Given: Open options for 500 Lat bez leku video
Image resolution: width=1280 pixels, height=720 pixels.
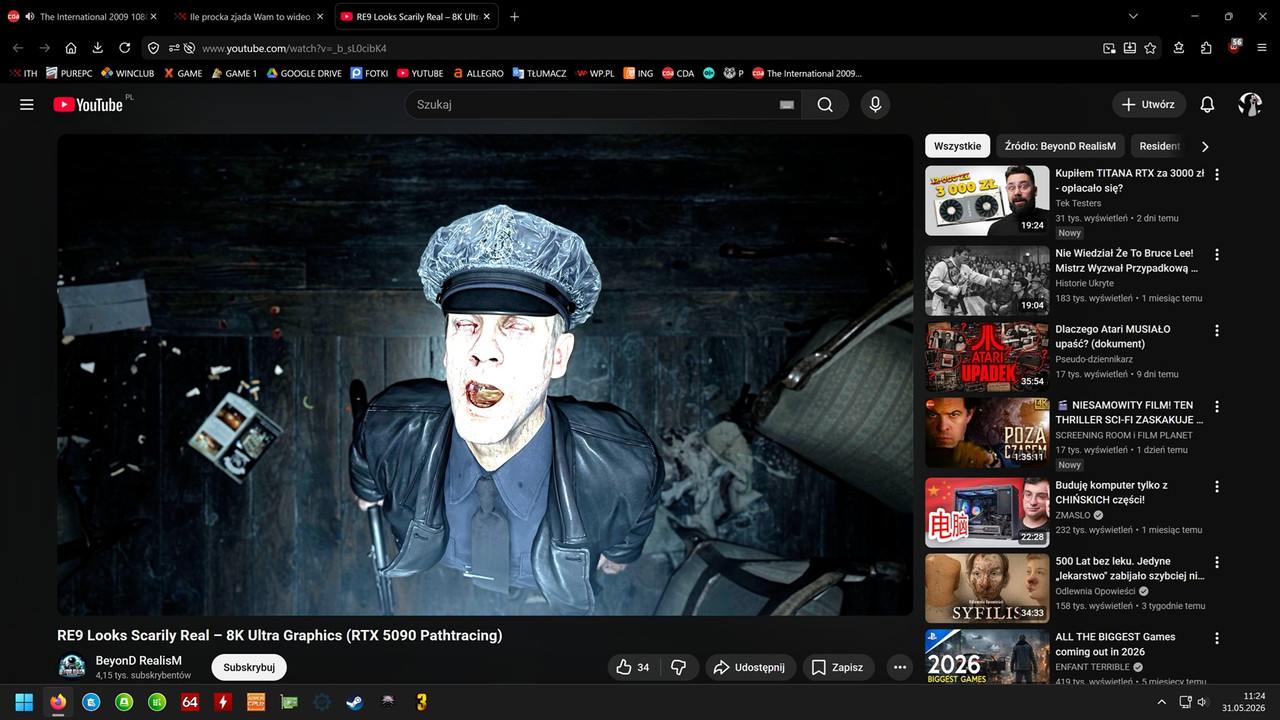Looking at the screenshot, I should pyautogui.click(x=1217, y=562).
